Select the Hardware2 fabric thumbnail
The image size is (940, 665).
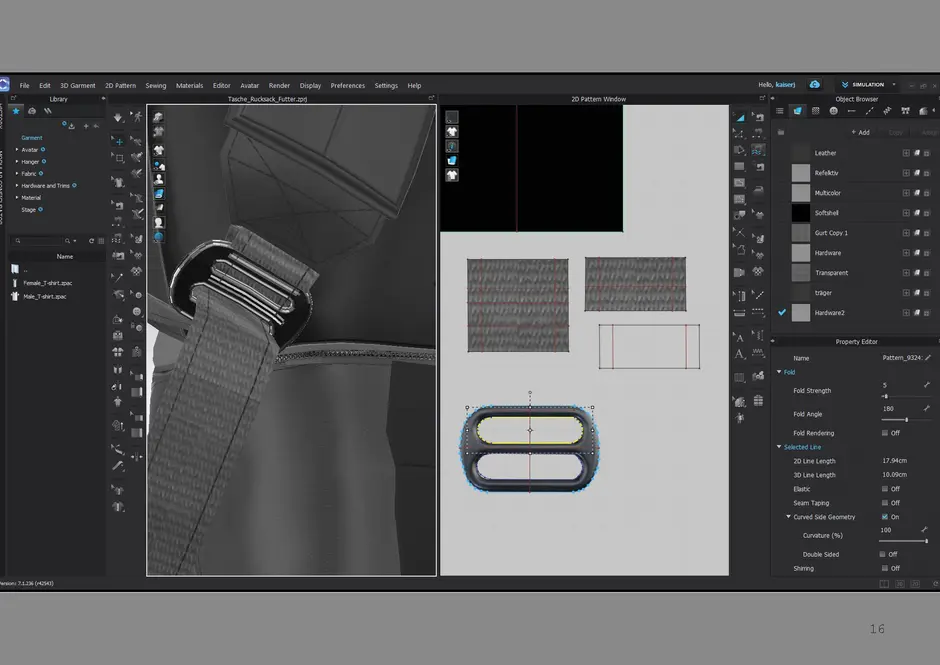[x=800, y=313]
